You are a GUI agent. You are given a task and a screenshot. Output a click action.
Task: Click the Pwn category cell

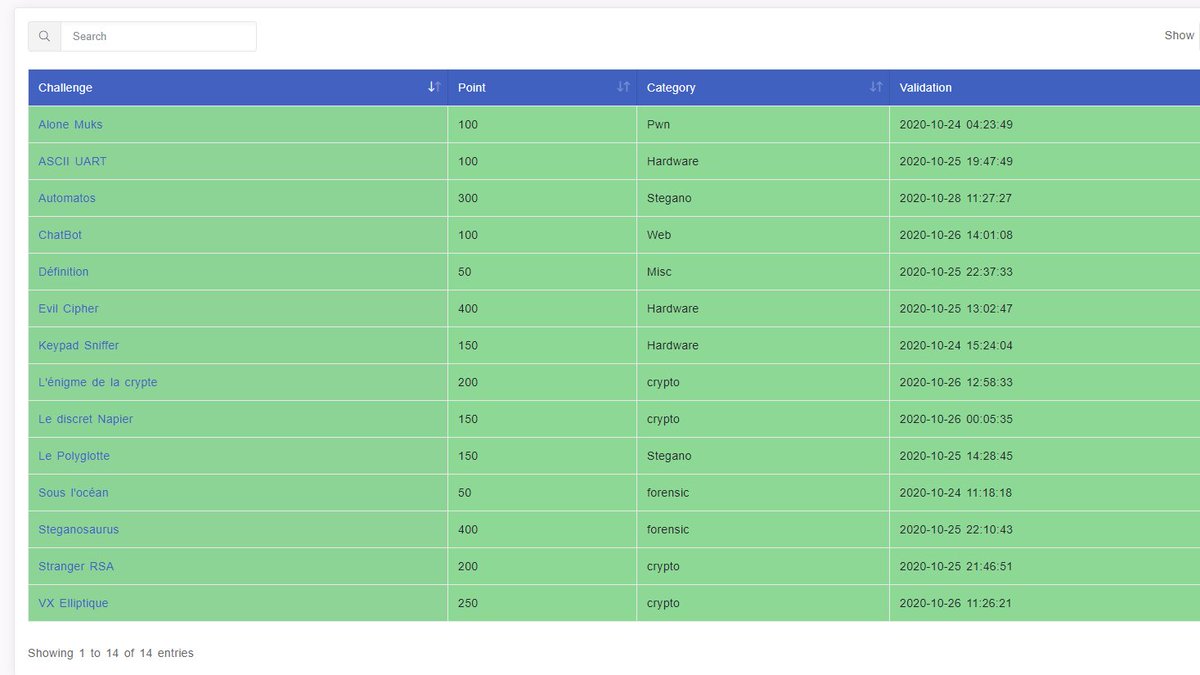[x=763, y=125]
